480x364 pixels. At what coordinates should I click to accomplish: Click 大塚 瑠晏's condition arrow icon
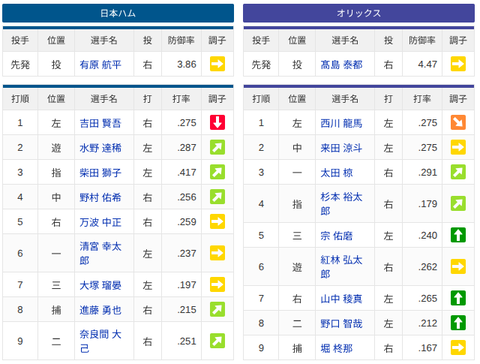(217, 285)
